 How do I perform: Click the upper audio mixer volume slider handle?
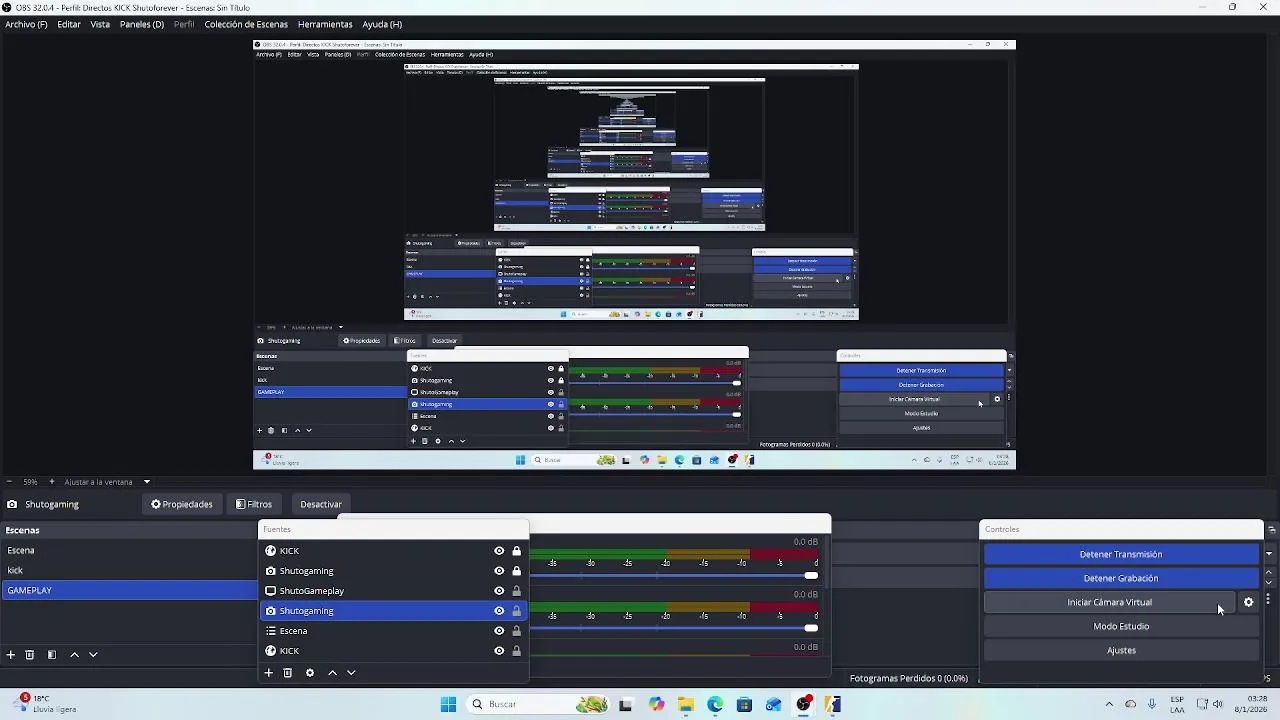[811, 575]
